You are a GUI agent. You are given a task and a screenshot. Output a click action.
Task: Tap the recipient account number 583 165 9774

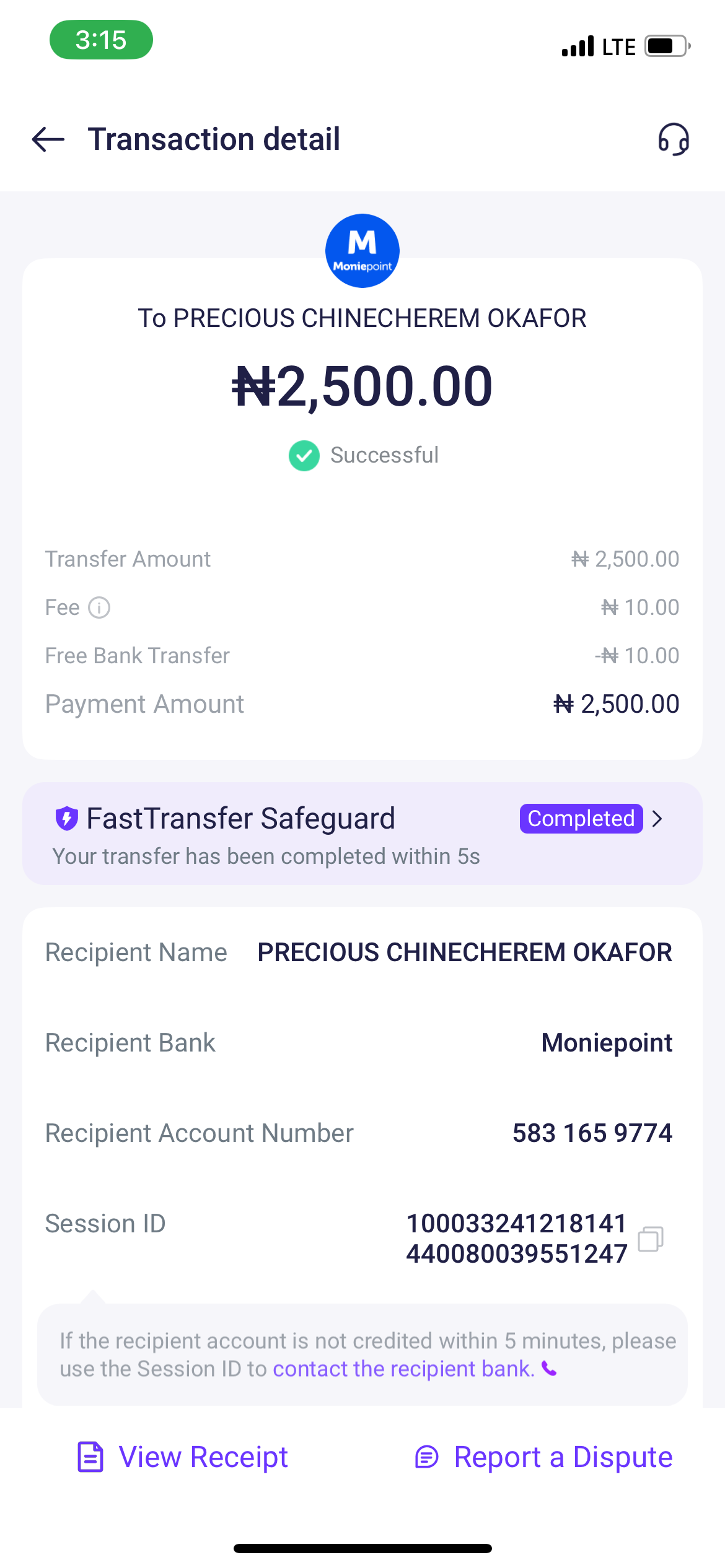click(592, 1133)
